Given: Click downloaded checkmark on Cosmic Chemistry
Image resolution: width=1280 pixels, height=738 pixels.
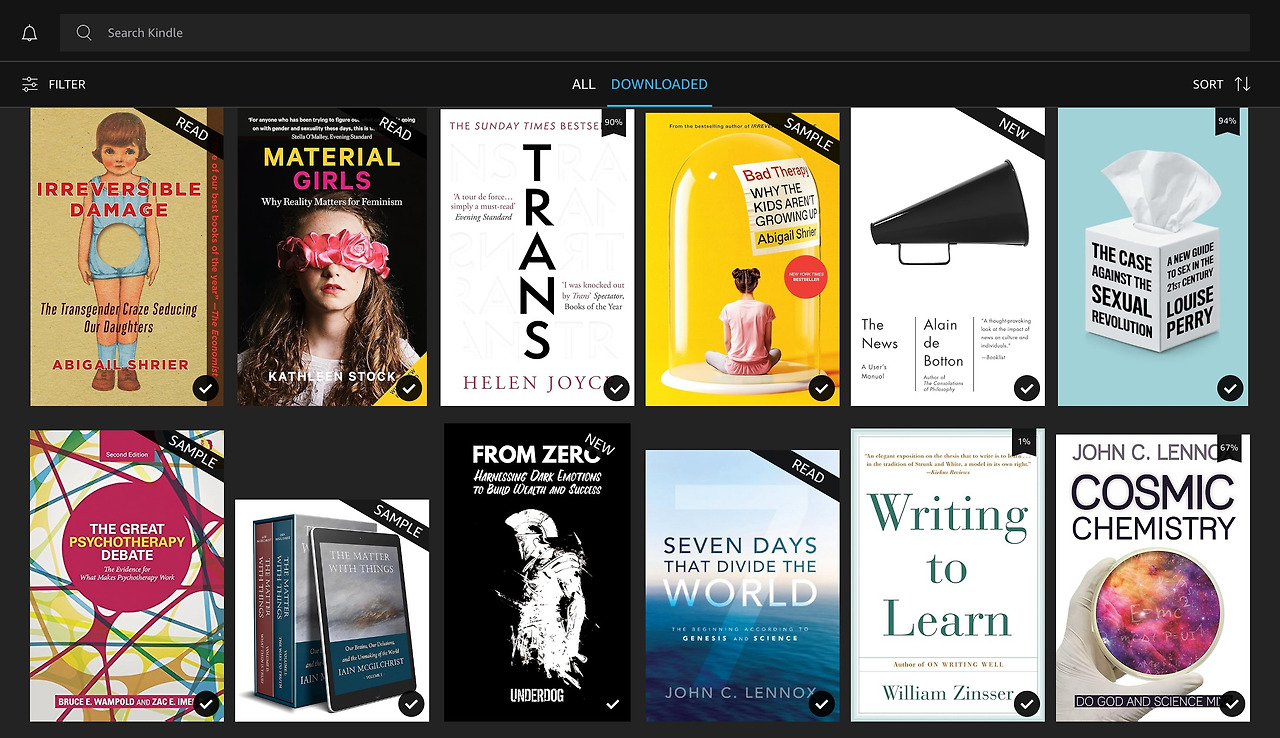Looking at the screenshot, I should pyautogui.click(x=1232, y=704).
